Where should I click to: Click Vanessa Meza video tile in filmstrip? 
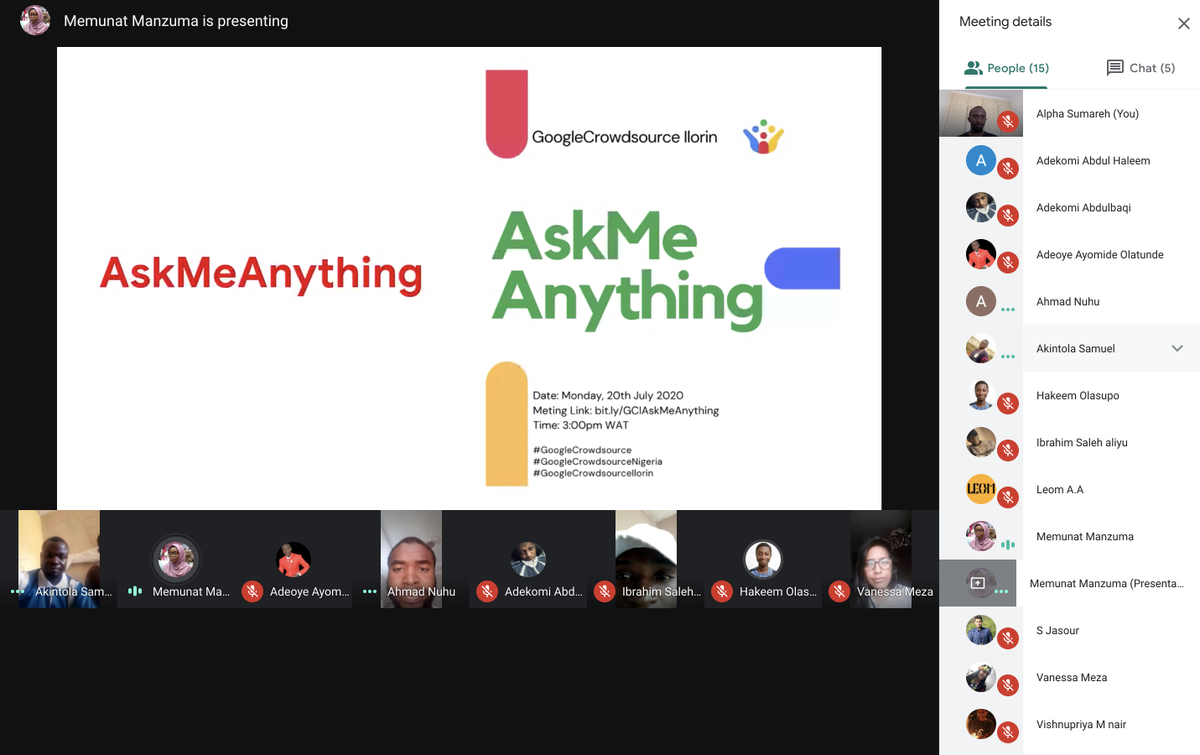pos(880,558)
